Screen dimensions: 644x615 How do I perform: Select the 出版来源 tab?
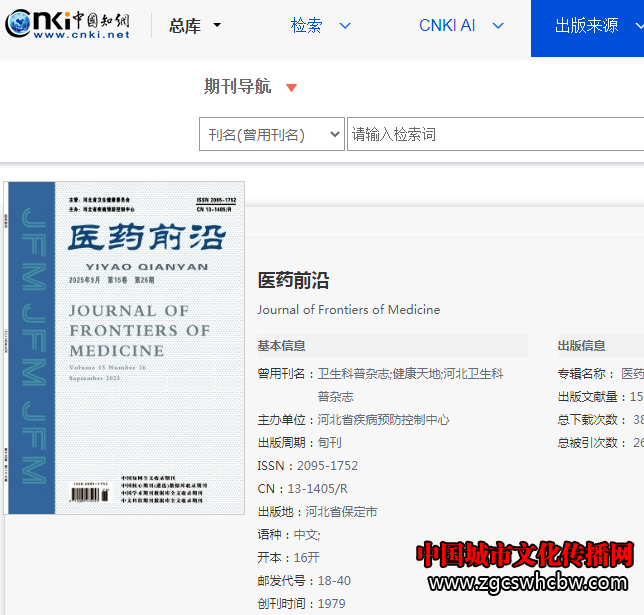point(588,26)
